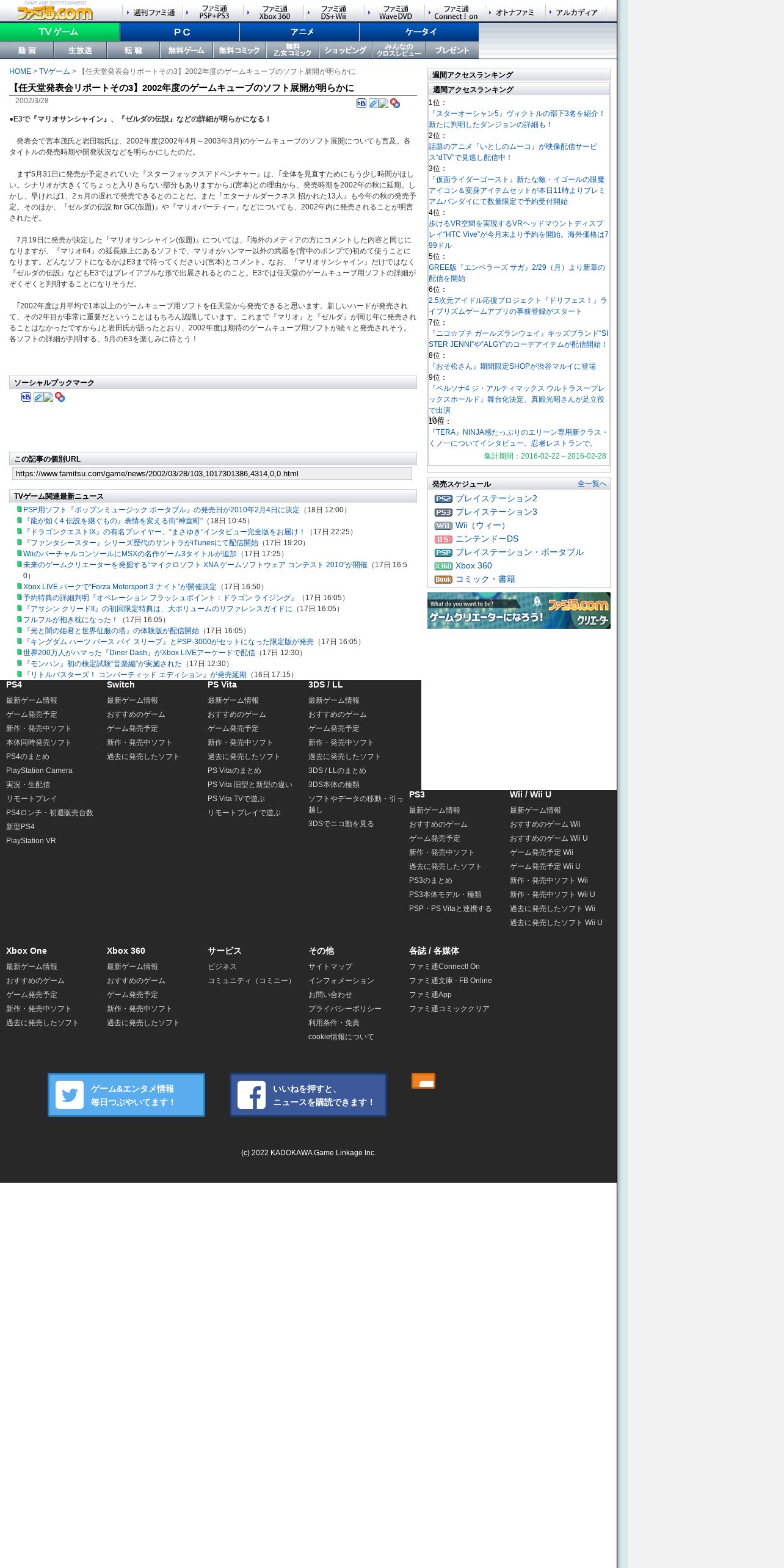Click broken image icon beside the article date
Screen dimensions: 784x1568
pyautogui.click(x=383, y=103)
